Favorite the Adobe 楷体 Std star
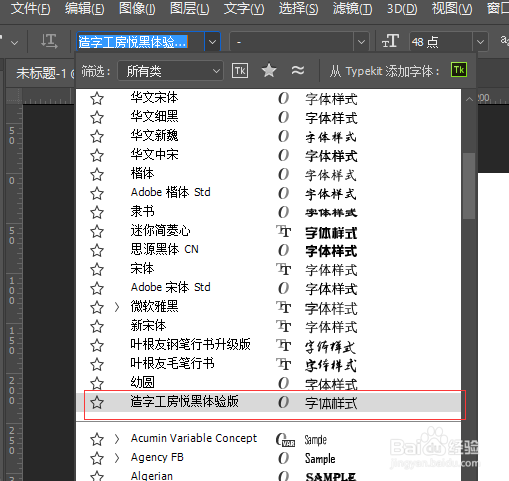Image resolution: width=509 pixels, height=481 pixels. (x=97, y=193)
